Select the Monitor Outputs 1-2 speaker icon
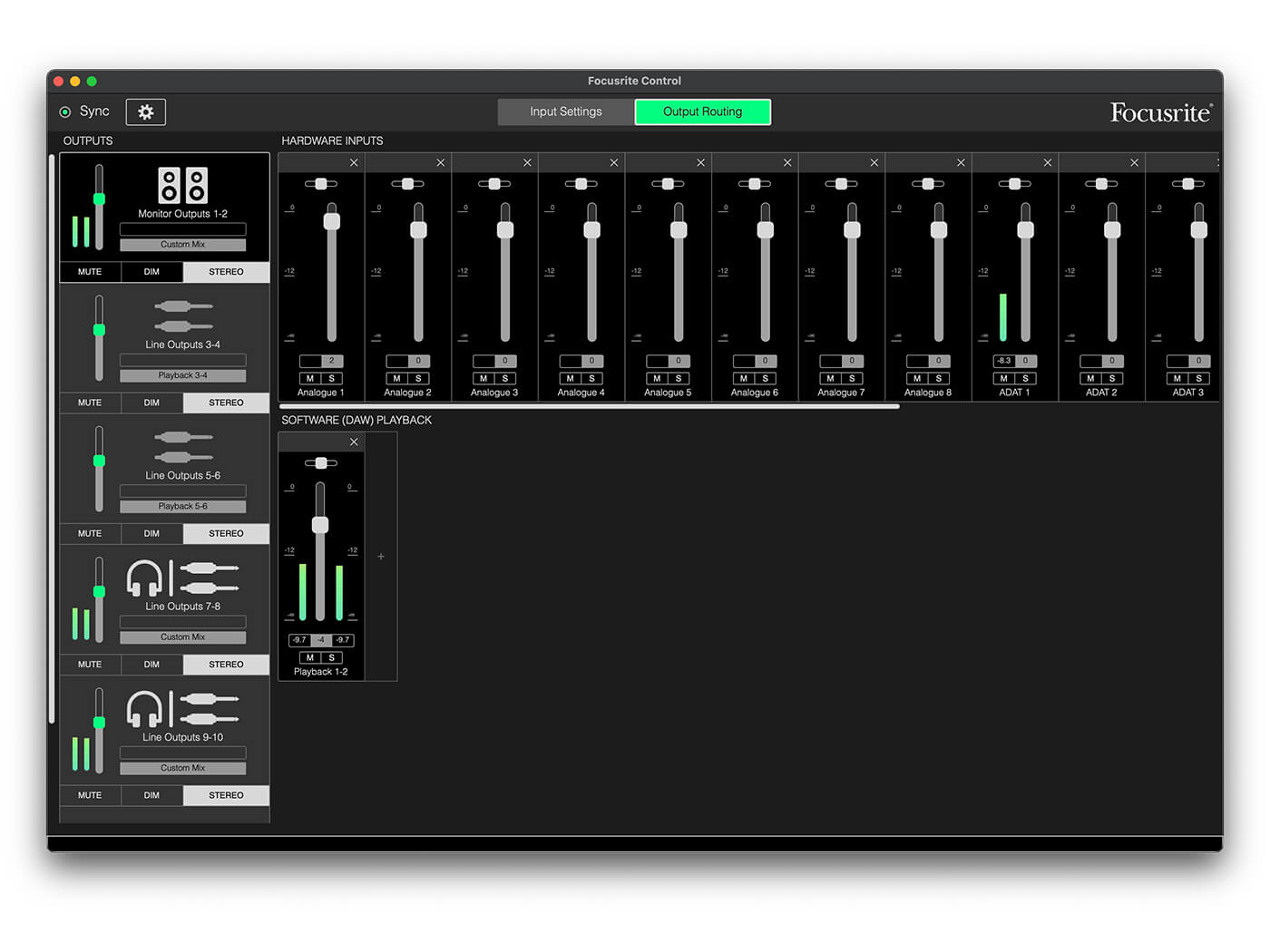Screen dimensions: 1270x952 pos(182,185)
